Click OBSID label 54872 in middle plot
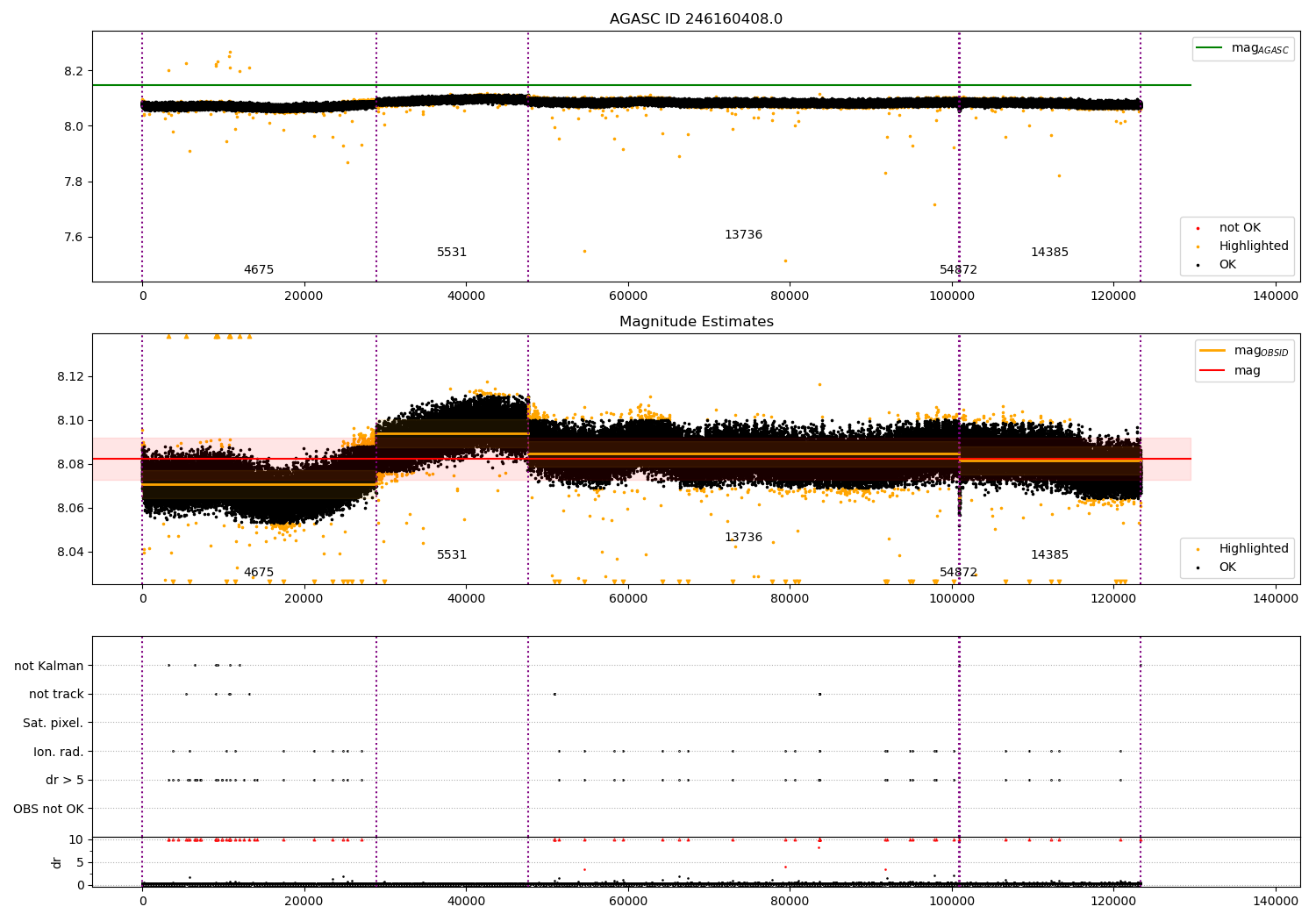1316x921 pixels. (958, 573)
